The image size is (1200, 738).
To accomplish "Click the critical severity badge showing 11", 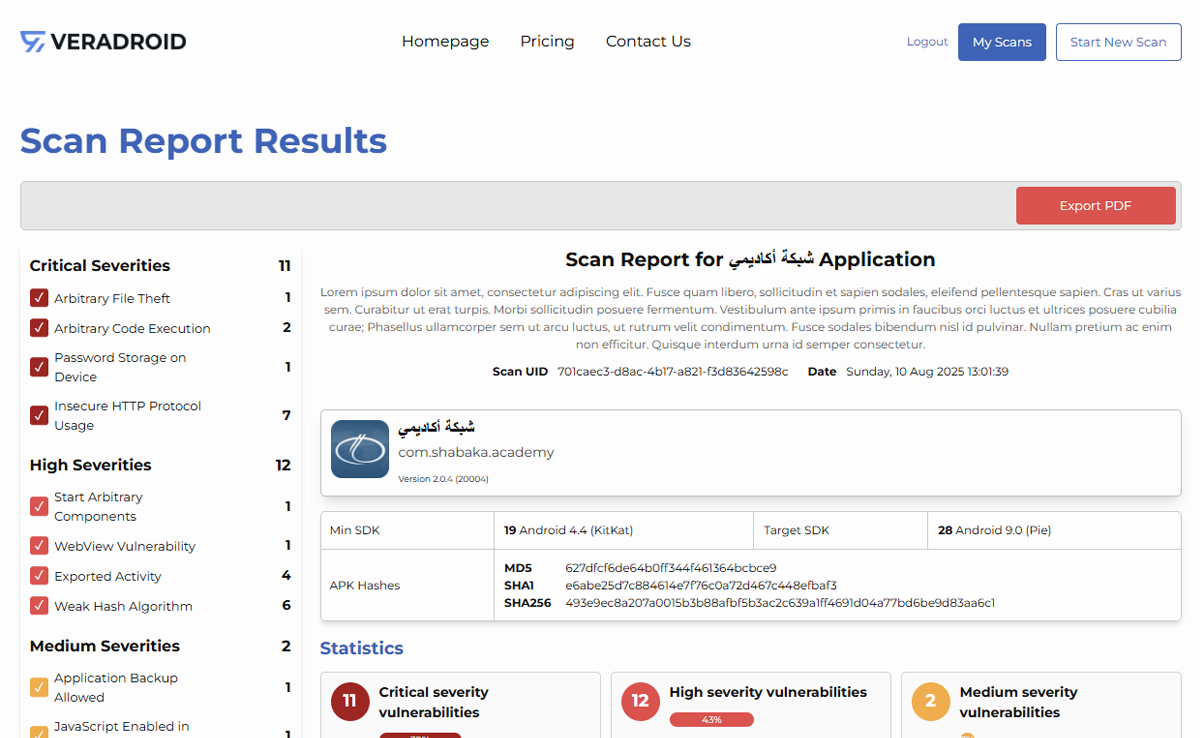I will point(349,701).
